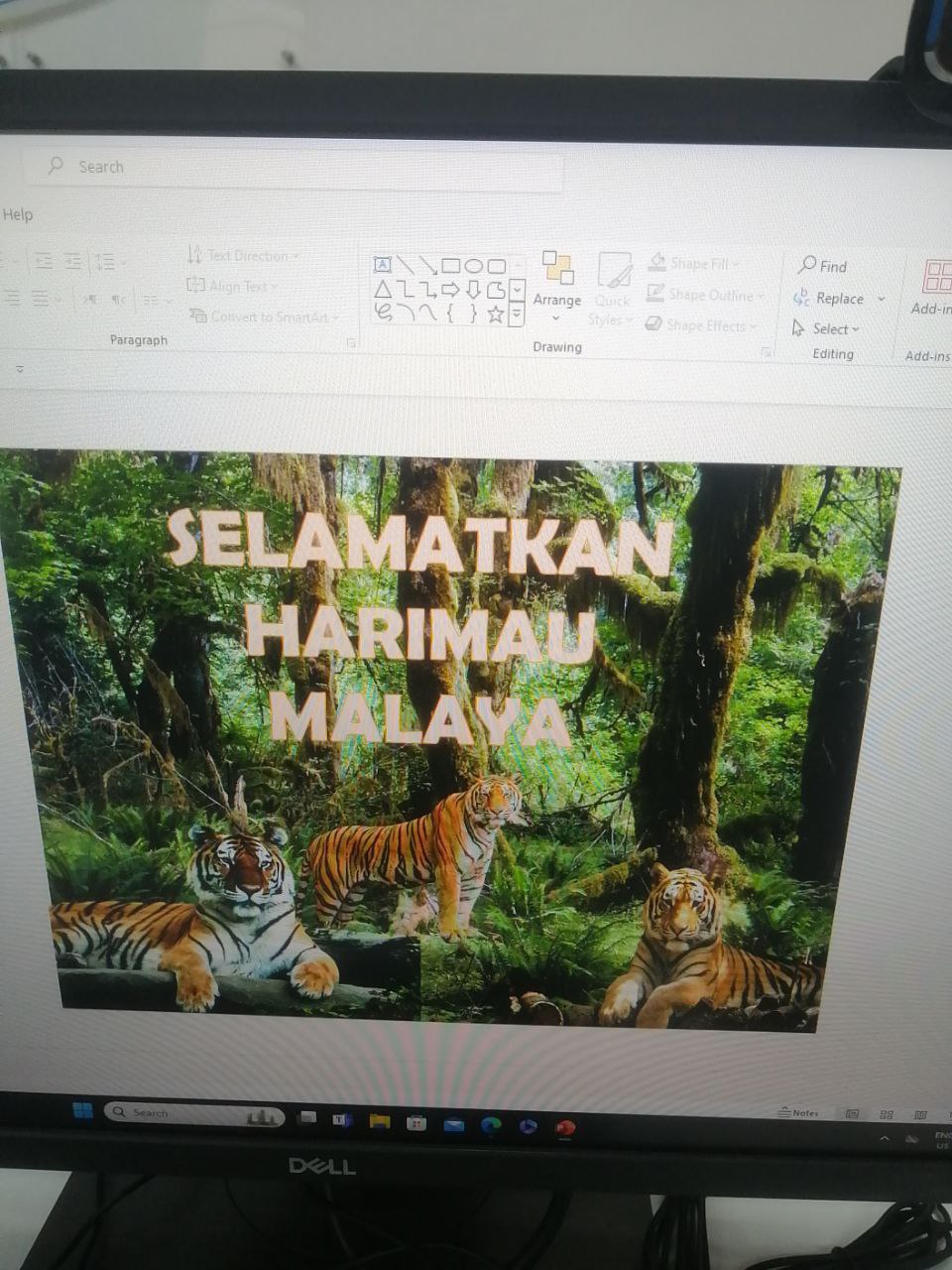The width and height of the screenshot is (952, 1270).
Task: Switch to Slide Sorter view
Action: pyautogui.click(x=887, y=1115)
